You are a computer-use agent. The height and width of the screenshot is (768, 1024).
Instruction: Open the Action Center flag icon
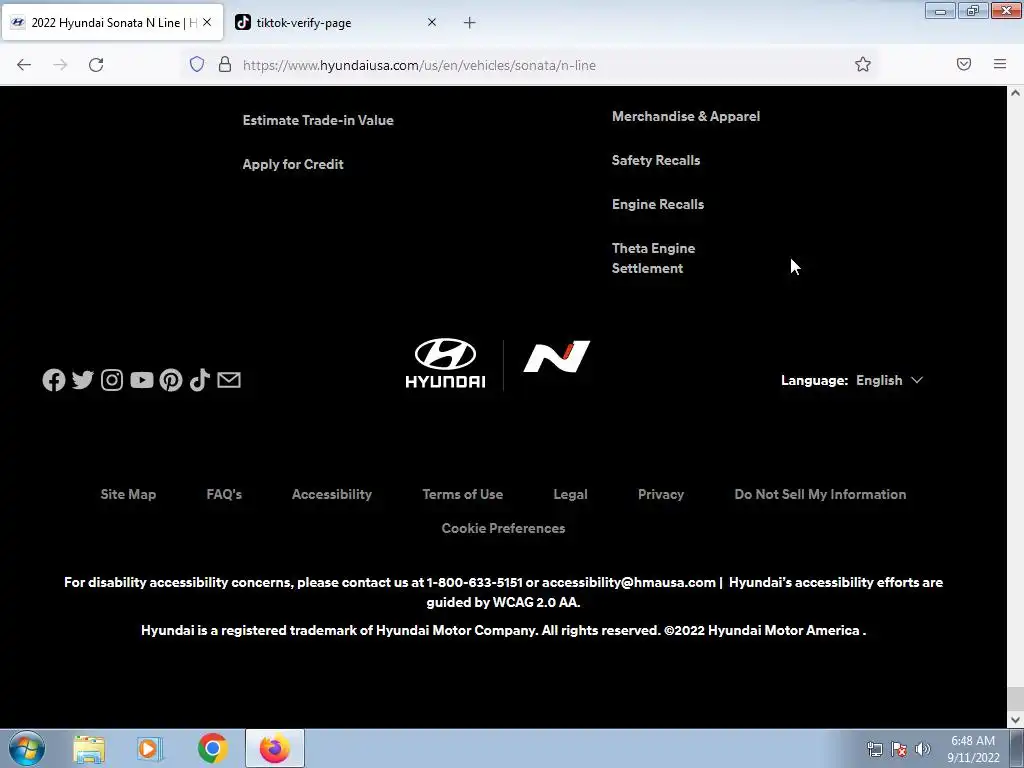pyautogui.click(x=899, y=749)
